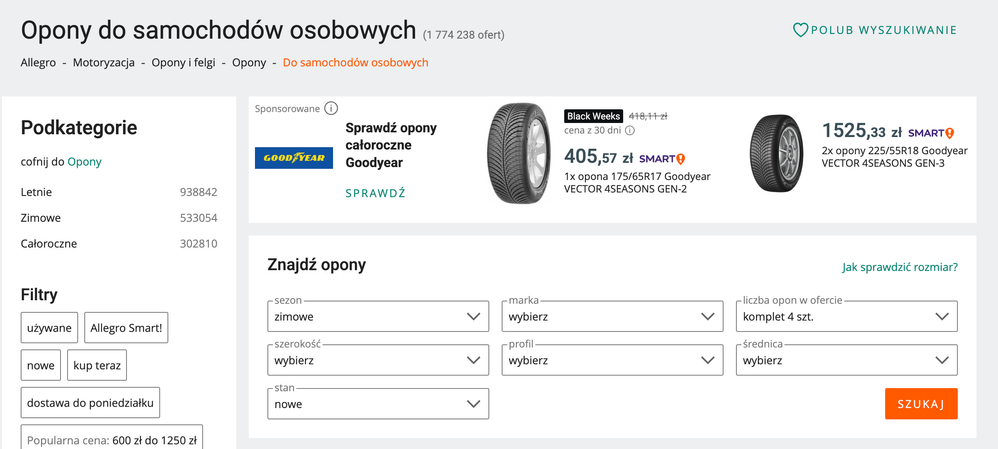This screenshot has width=998, height=449.
Task: Open the Sponsorowane info icon
Action: (331, 108)
